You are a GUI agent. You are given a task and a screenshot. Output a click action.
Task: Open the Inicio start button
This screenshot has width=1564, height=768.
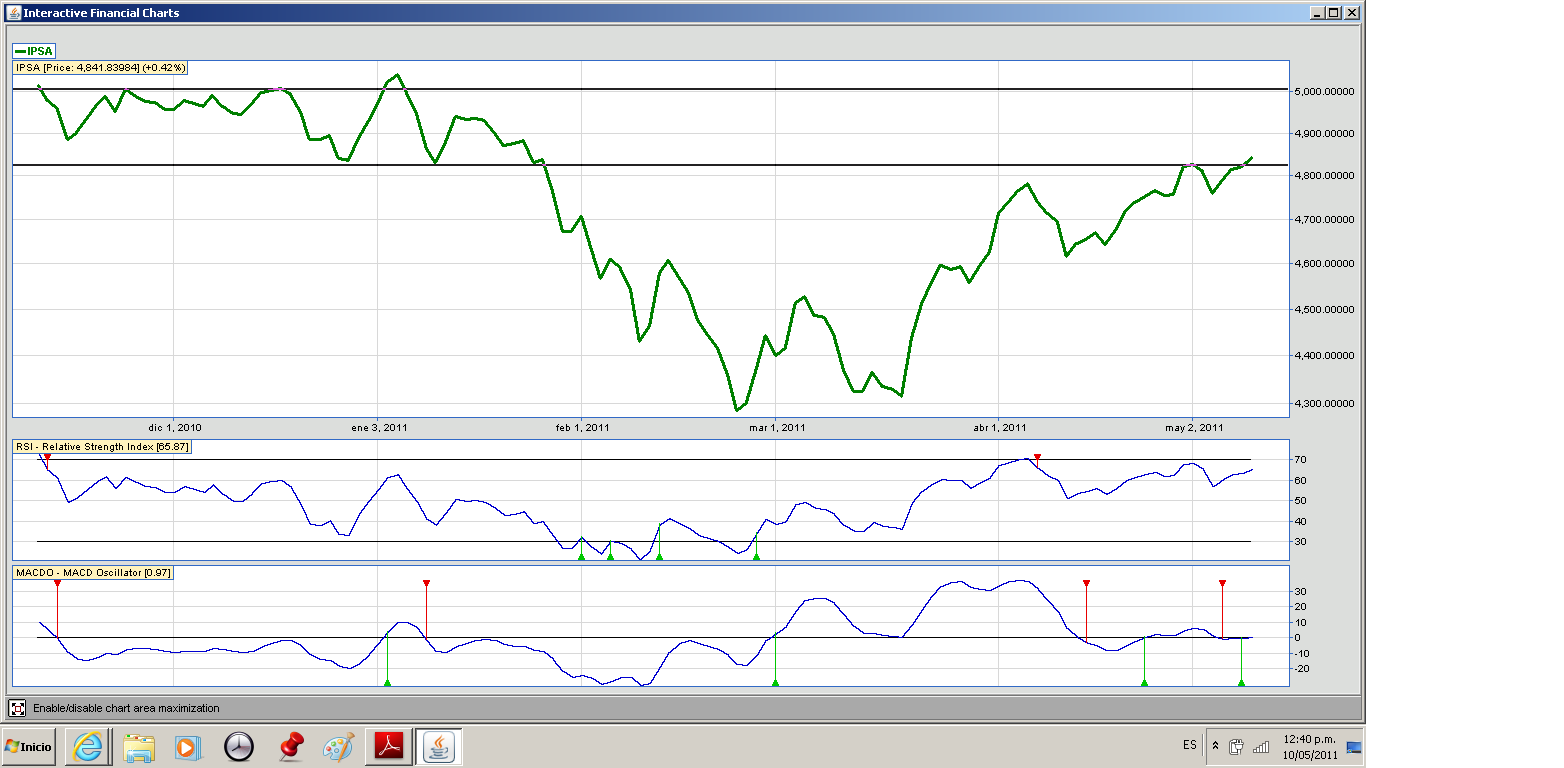tap(29, 746)
